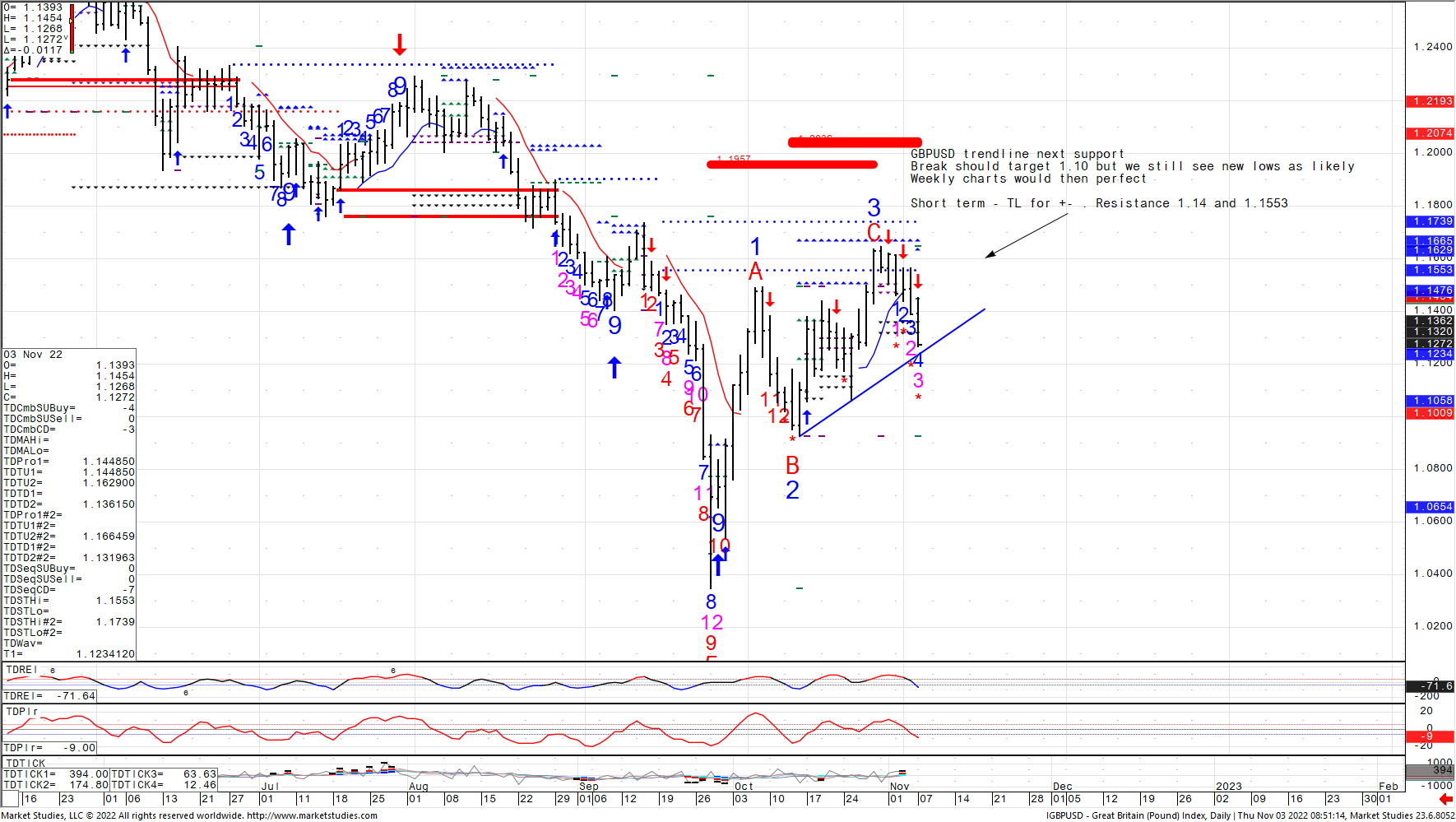The image size is (1456, 822).
Task: Click the blue 1.1234 trendline value label
Action: click(1430, 354)
